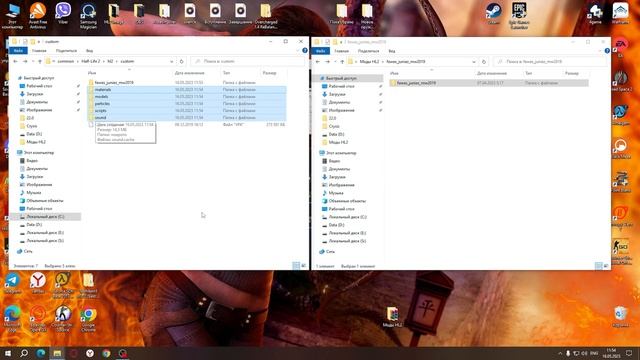Expand the ribbon chevron in custom window

click(x=298, y=51)
